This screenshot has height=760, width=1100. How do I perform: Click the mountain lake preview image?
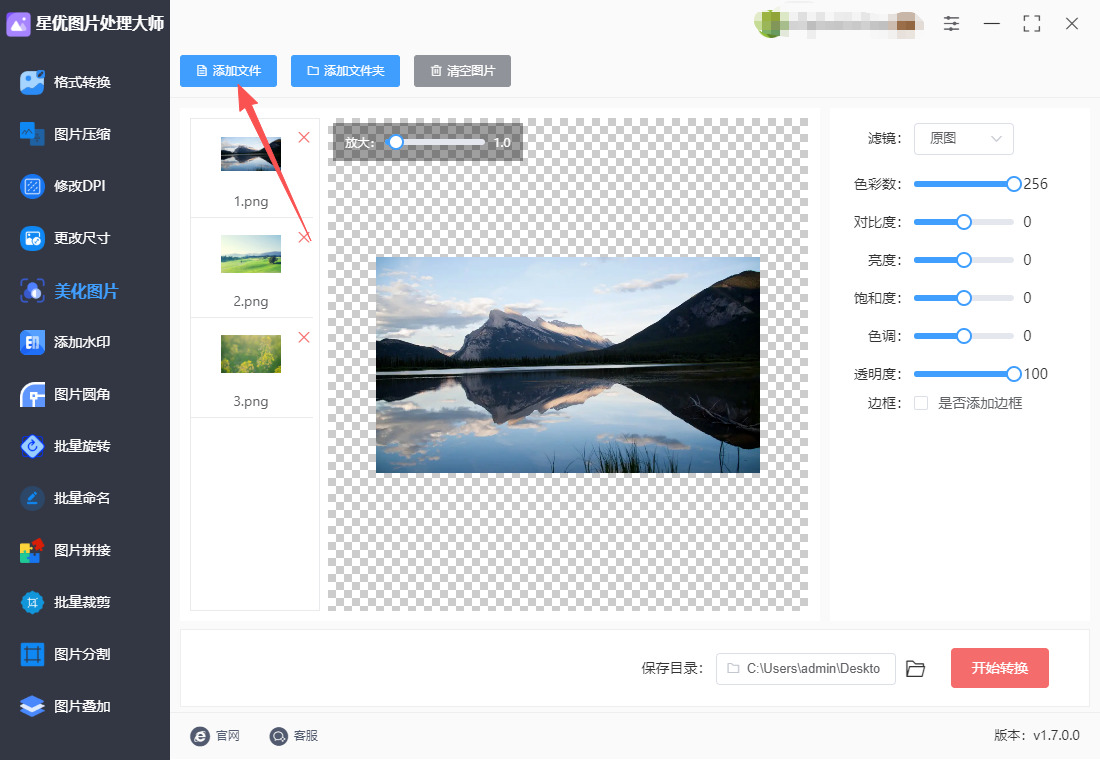pyautogui.click(x=568, y=365)
